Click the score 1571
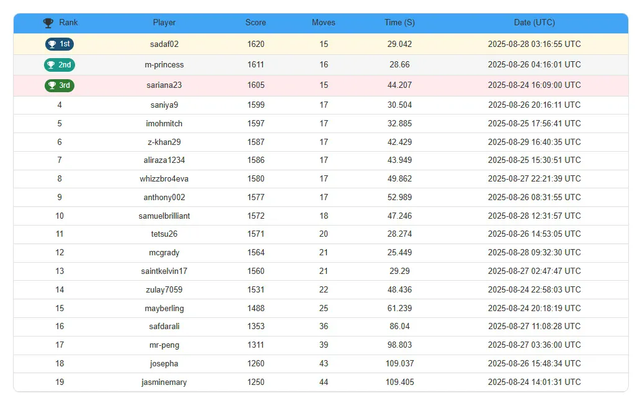The width and height of the screenshot is (640, 399). click(x=256, y=234)
